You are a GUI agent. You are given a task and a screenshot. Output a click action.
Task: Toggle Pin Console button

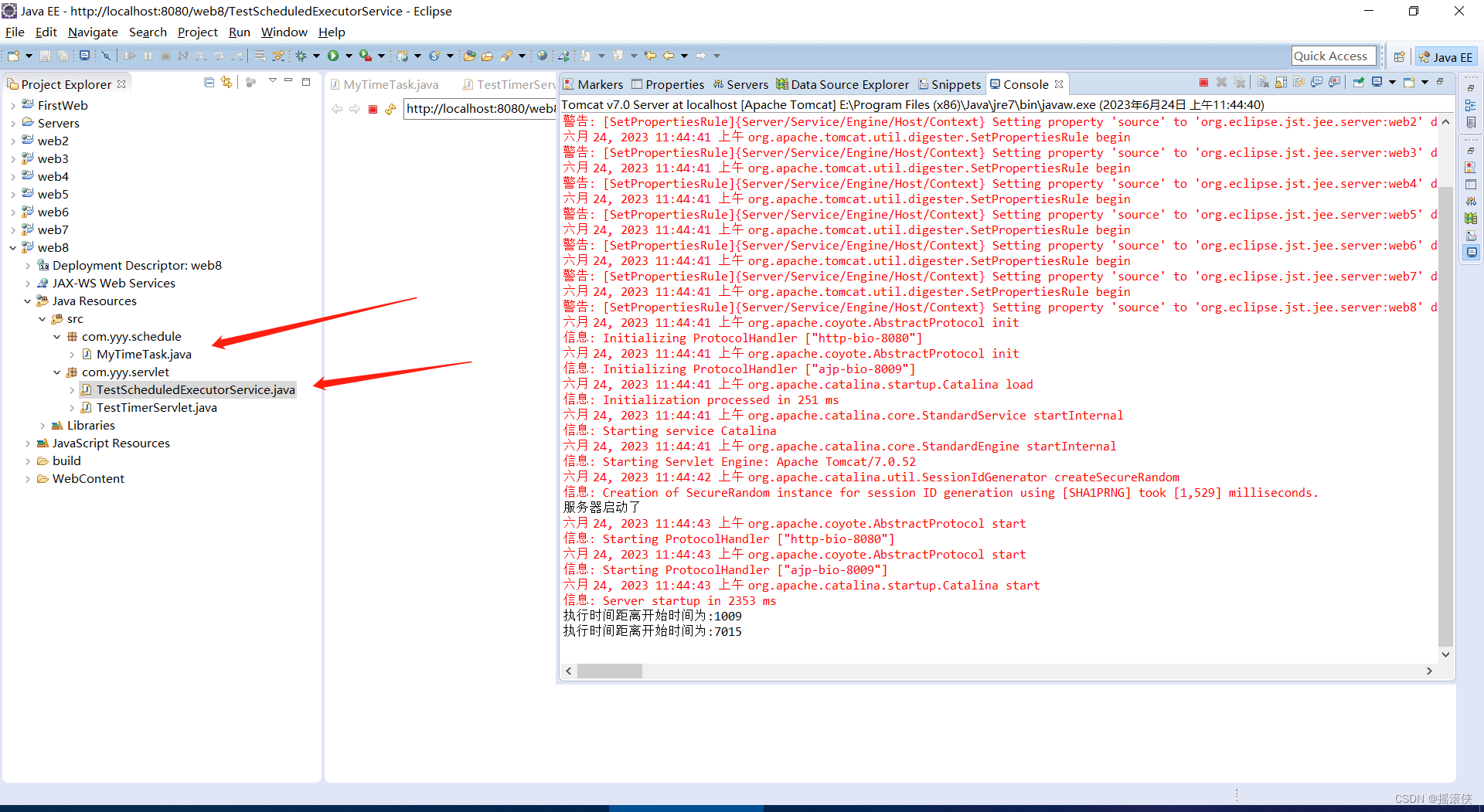1358,82
